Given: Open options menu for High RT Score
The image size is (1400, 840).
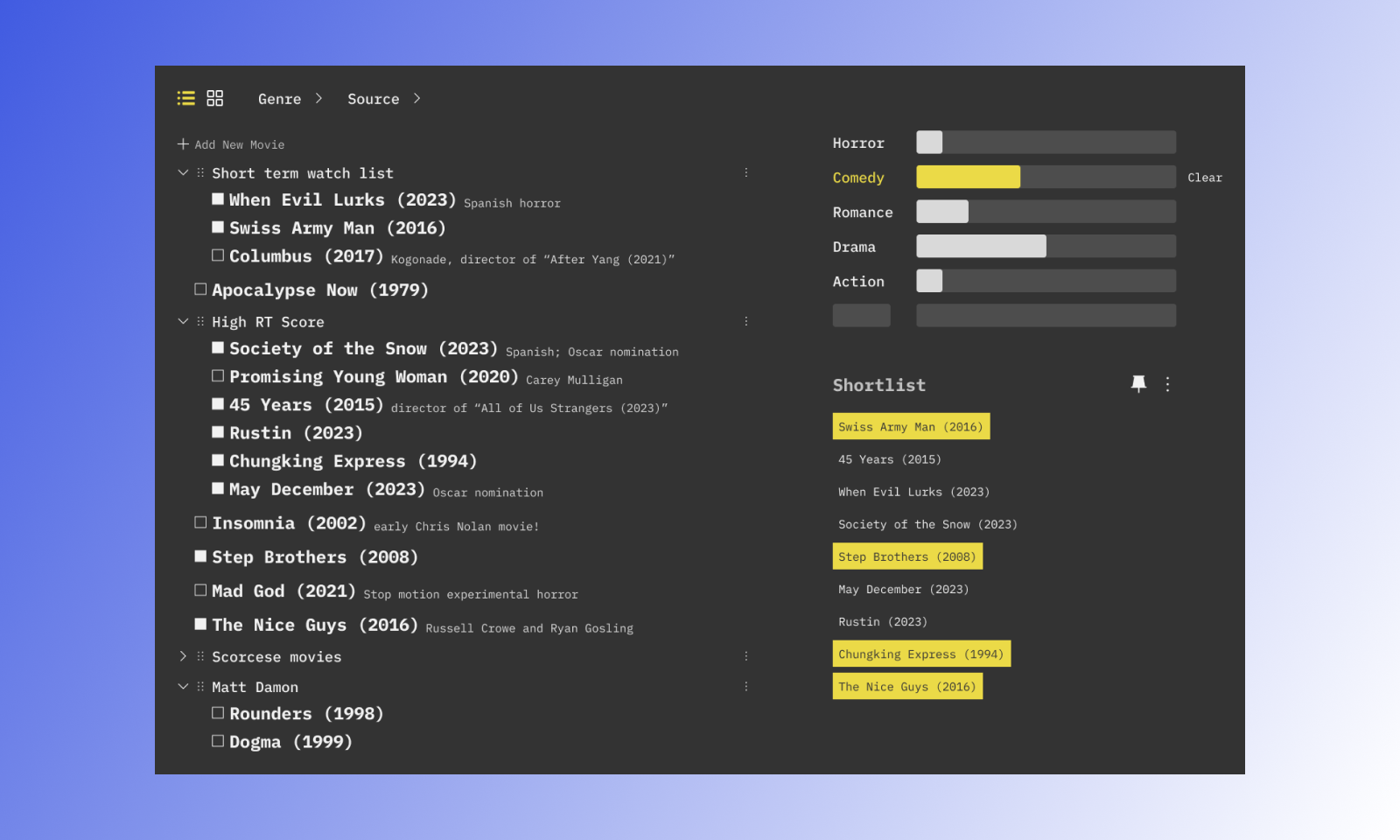Looking at the screenshot, I should tap(746, 322).
